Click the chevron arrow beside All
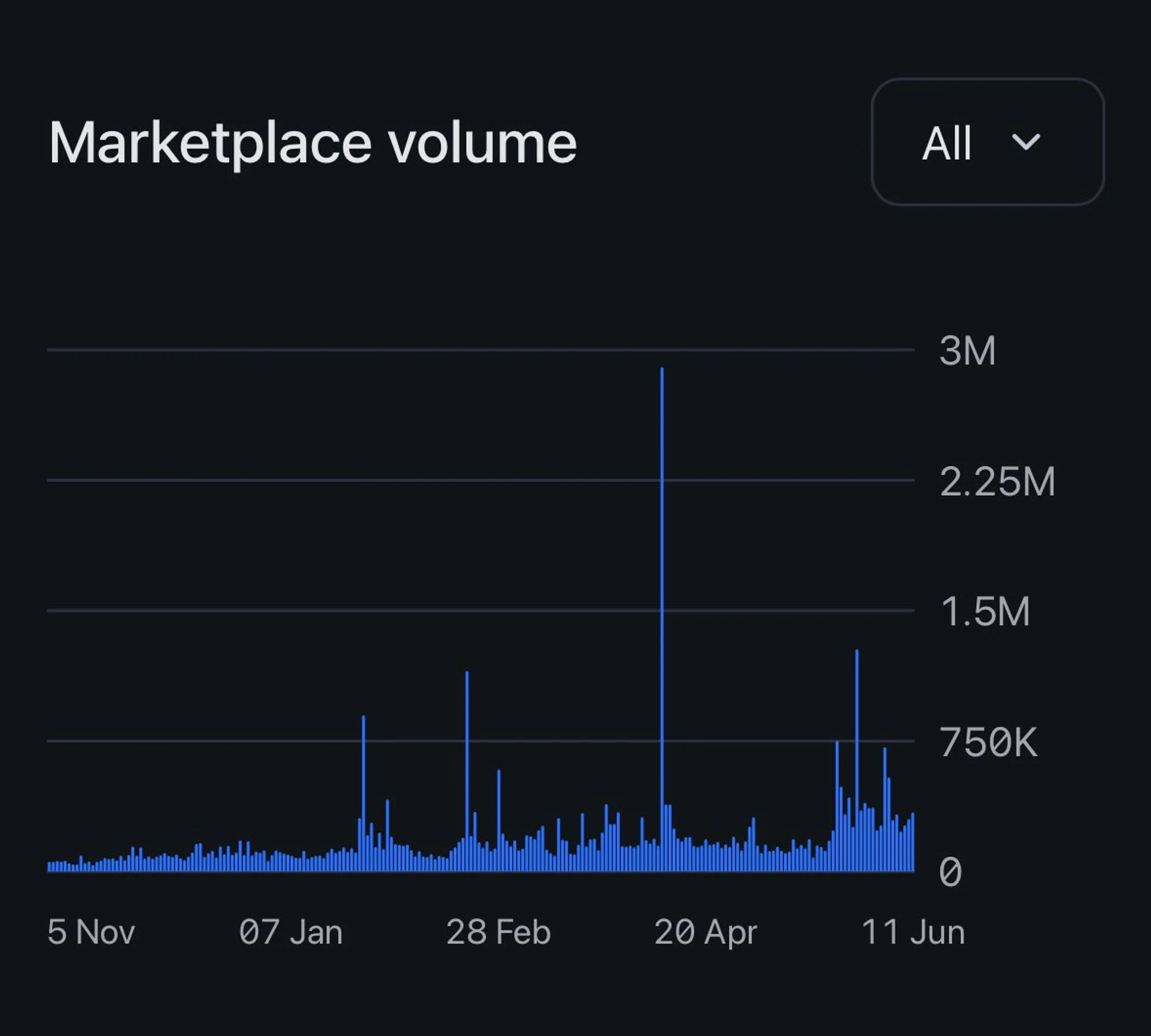 [x=1026, y=142]
